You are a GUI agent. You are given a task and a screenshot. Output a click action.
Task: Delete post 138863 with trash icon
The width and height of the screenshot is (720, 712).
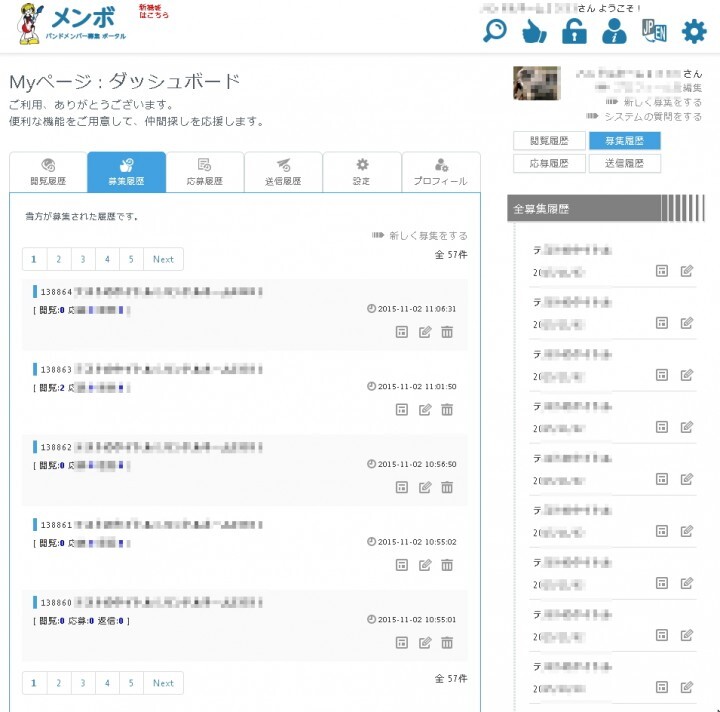(447, 409)
